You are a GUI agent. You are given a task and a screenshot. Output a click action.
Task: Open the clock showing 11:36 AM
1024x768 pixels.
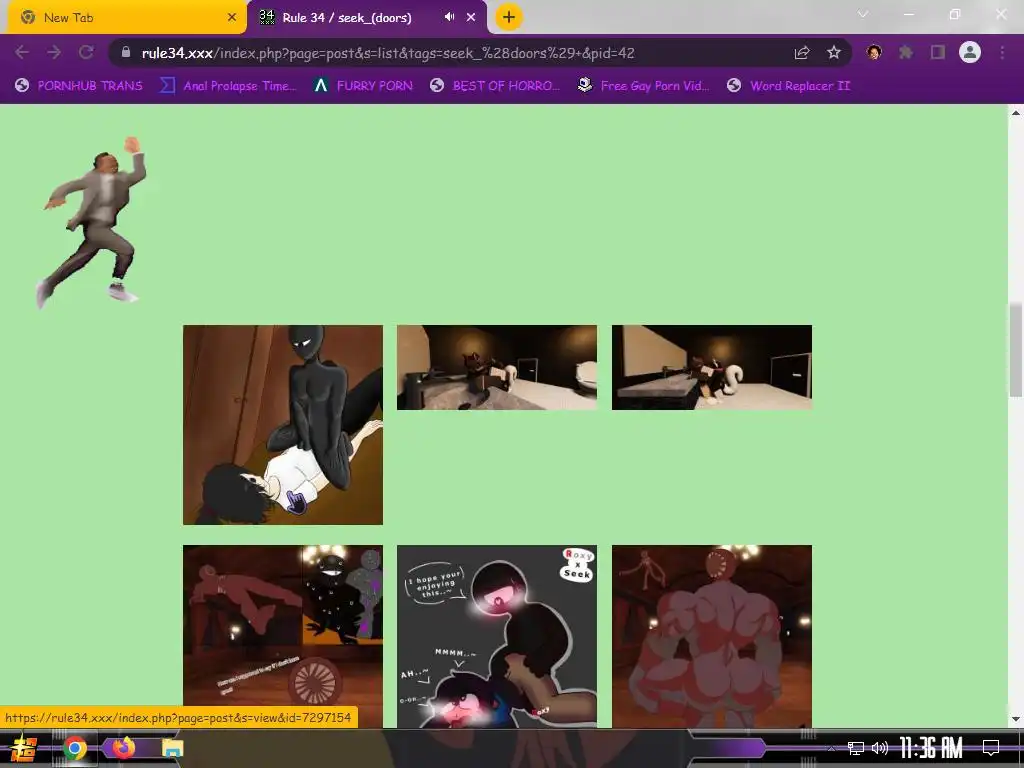tap(932, 748)
